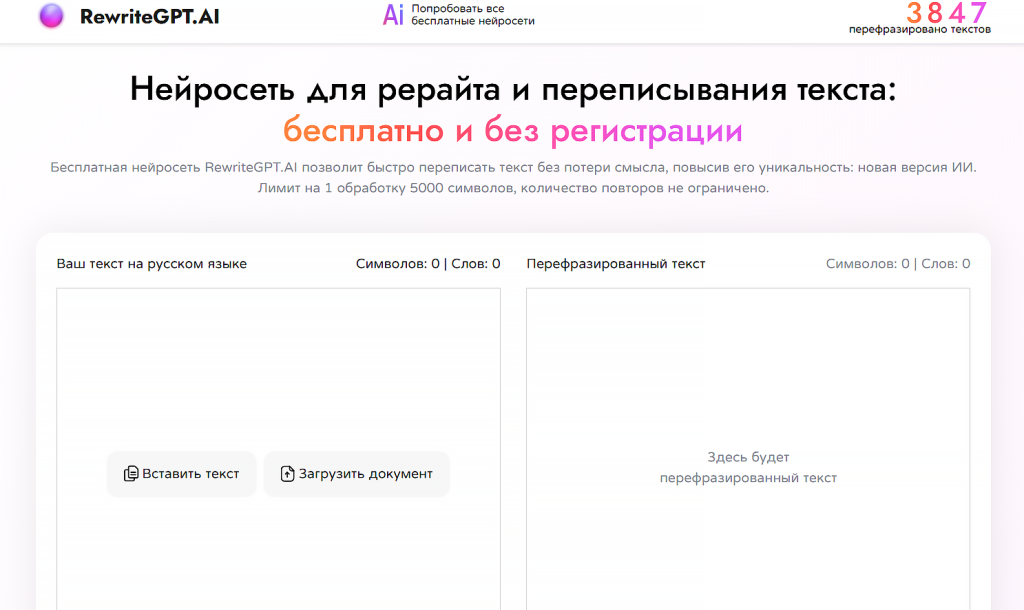Image resolution: width=1024 pixels, height=610 pixels.
Task: Click the 'бесплатно и без регистрации' heading
Action: point(512,130)
